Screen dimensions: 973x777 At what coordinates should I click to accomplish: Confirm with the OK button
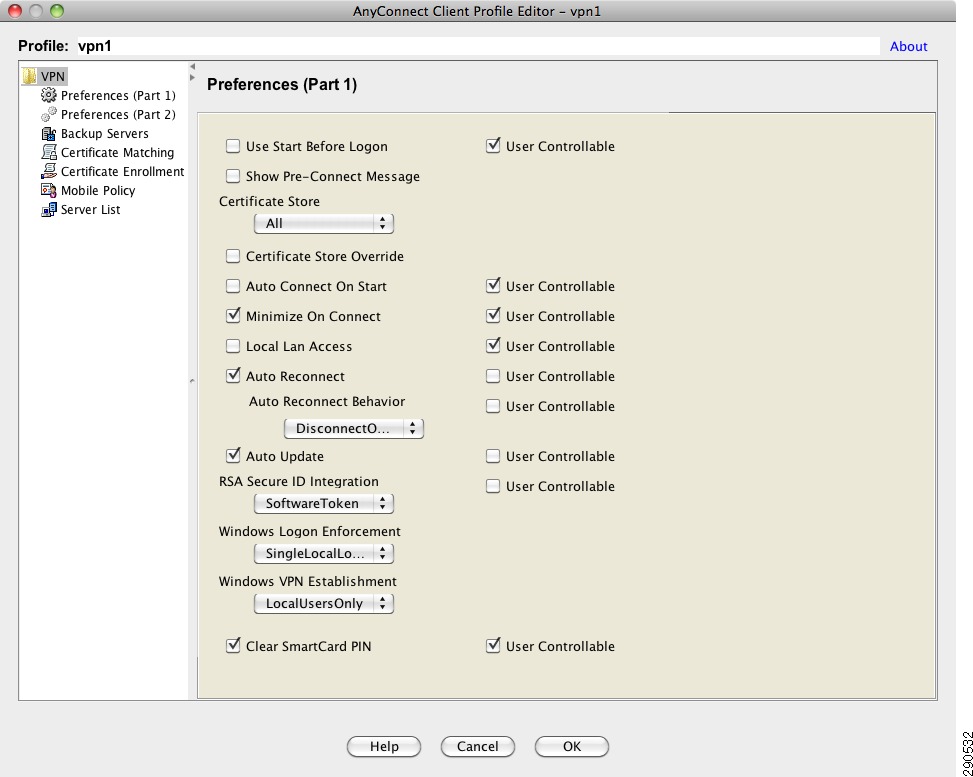click(x=572, y=747)
